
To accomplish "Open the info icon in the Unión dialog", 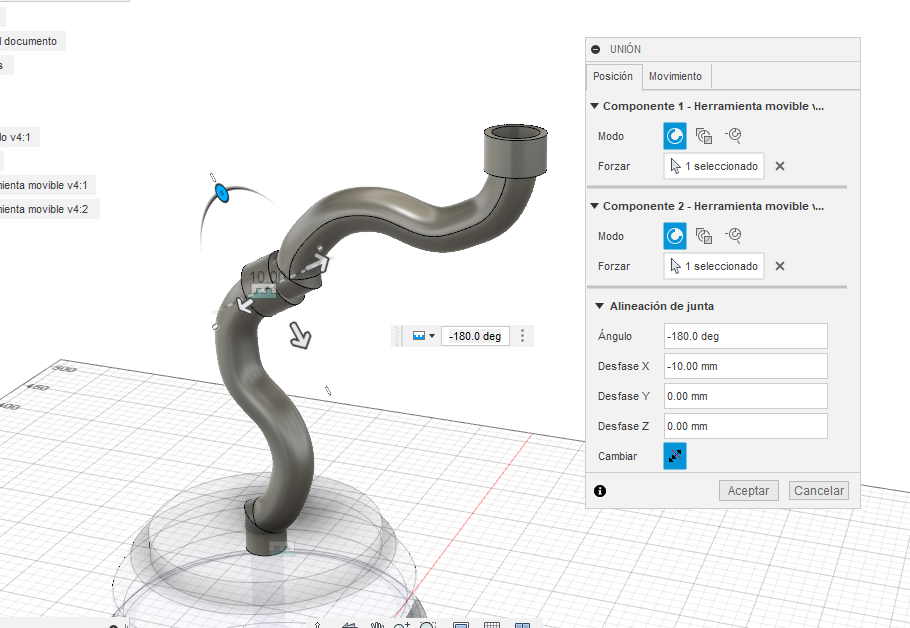I will [600, 491].
